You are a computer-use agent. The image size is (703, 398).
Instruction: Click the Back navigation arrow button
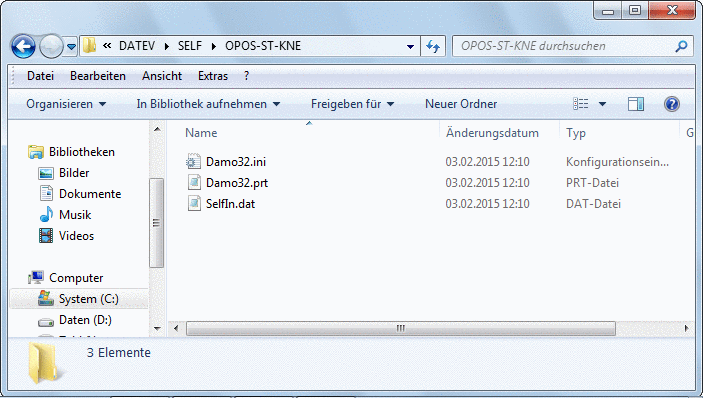[x=23, y=46]
